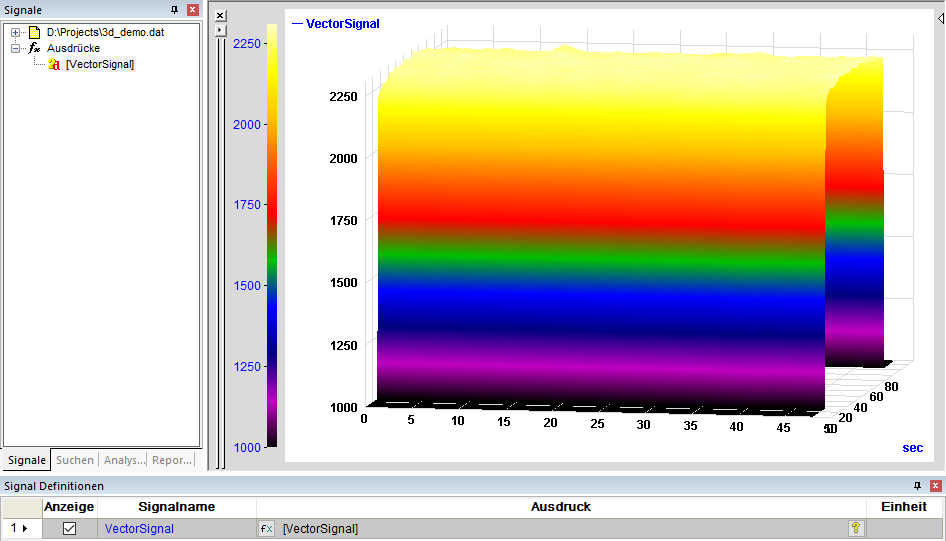Click the Signalname column header

[x=177, y=507]
